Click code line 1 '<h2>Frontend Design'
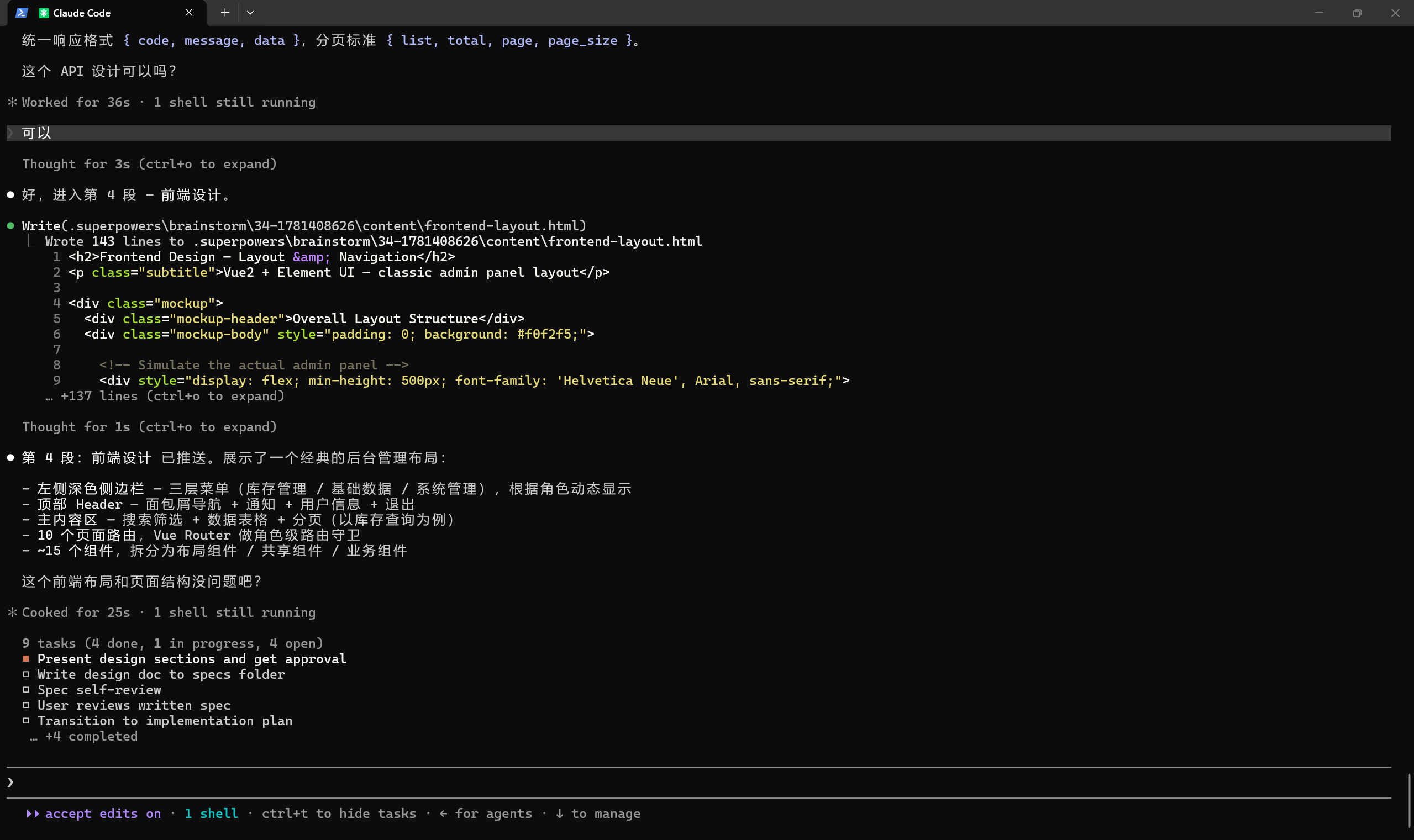Image resolution: width=1414 pixels, height=840 pixels. [x=261, y=257]
